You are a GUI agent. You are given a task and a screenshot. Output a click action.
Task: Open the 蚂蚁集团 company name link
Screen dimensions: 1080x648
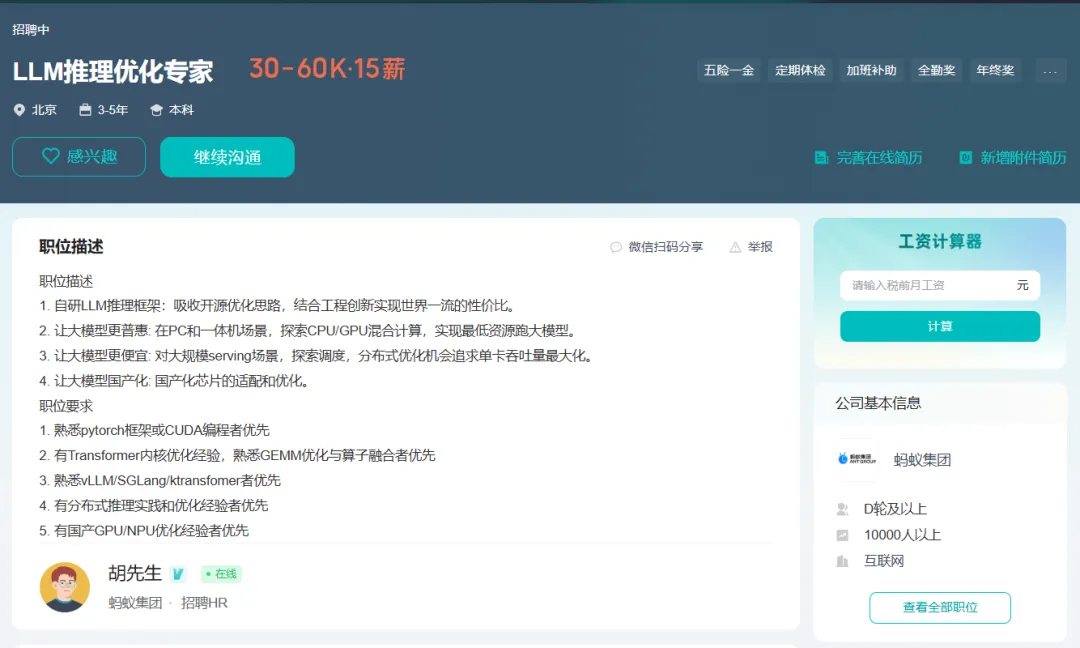[922, 460]
